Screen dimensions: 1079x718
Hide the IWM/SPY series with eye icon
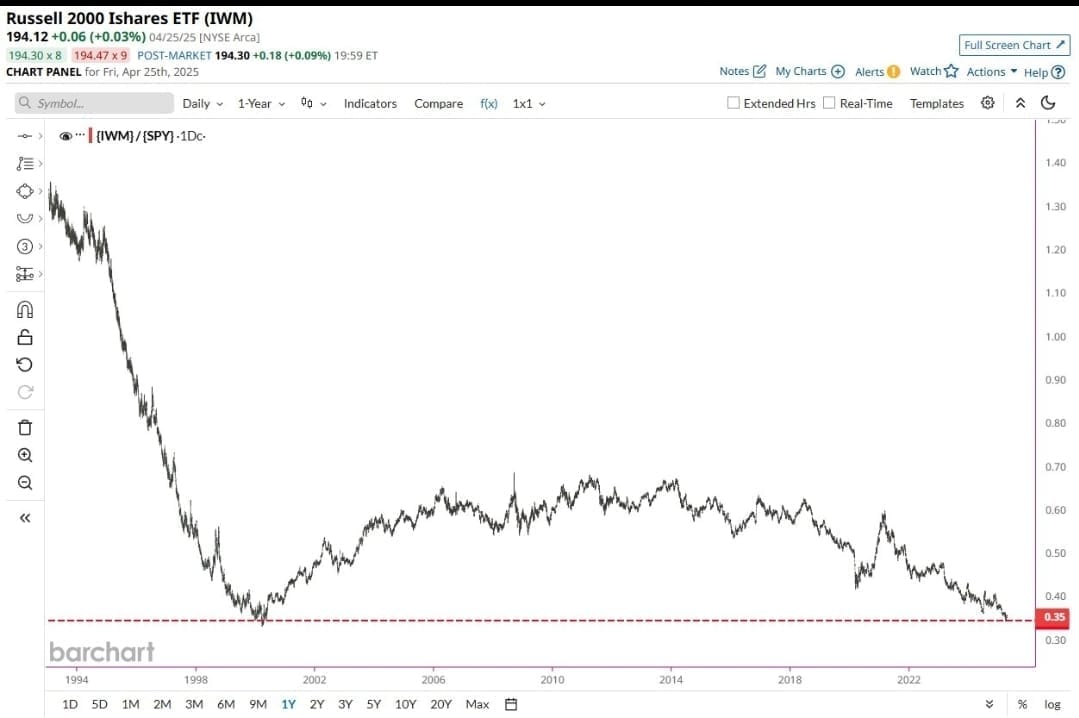point(66,136)
